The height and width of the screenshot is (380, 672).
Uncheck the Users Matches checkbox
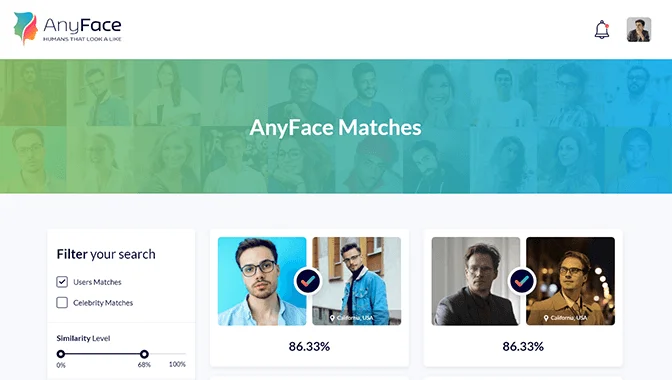pyautogui.click(x=62, y=281)
